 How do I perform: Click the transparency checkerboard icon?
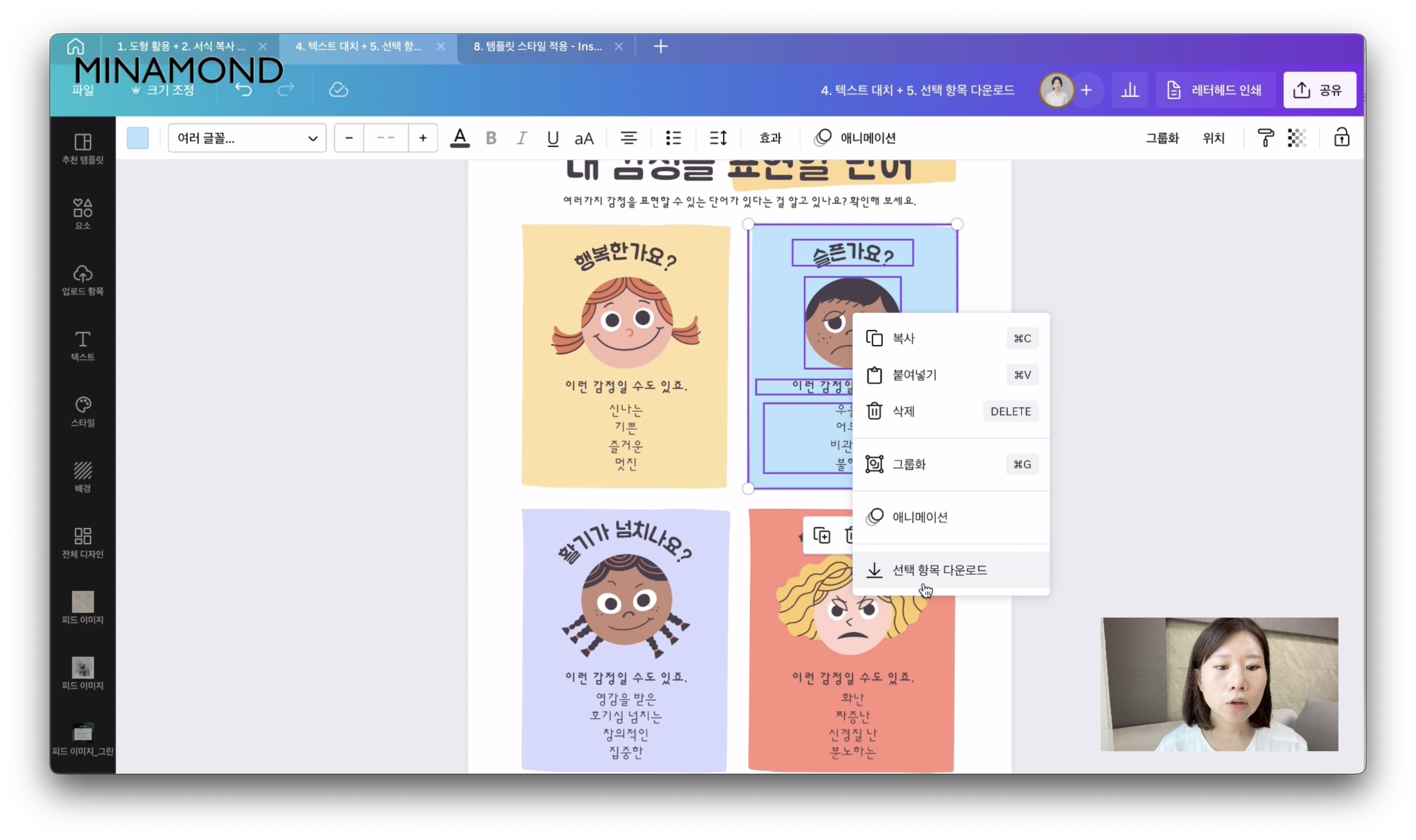coord(1297,138)
